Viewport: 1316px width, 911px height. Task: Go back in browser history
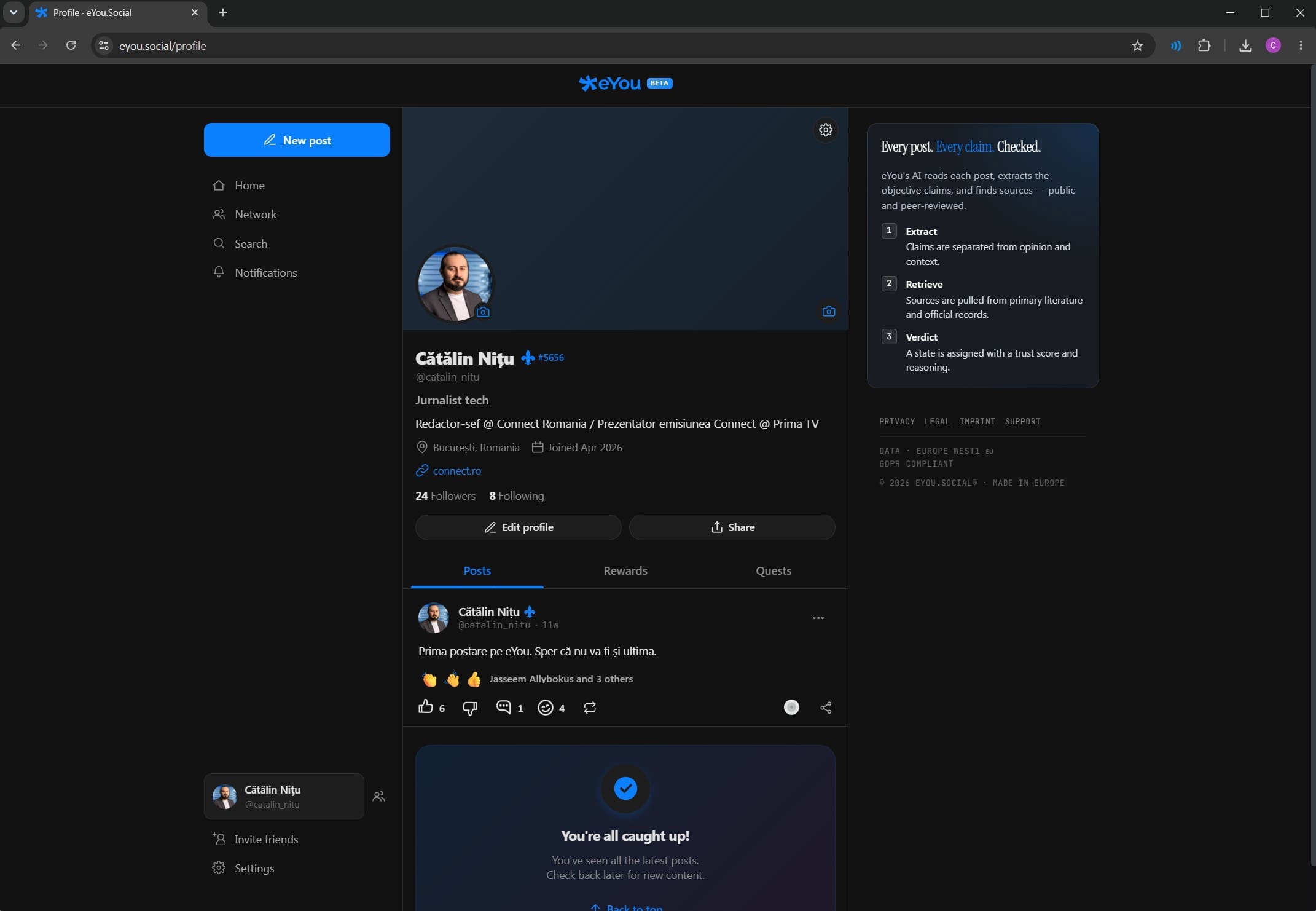click(x=16, y=45)
